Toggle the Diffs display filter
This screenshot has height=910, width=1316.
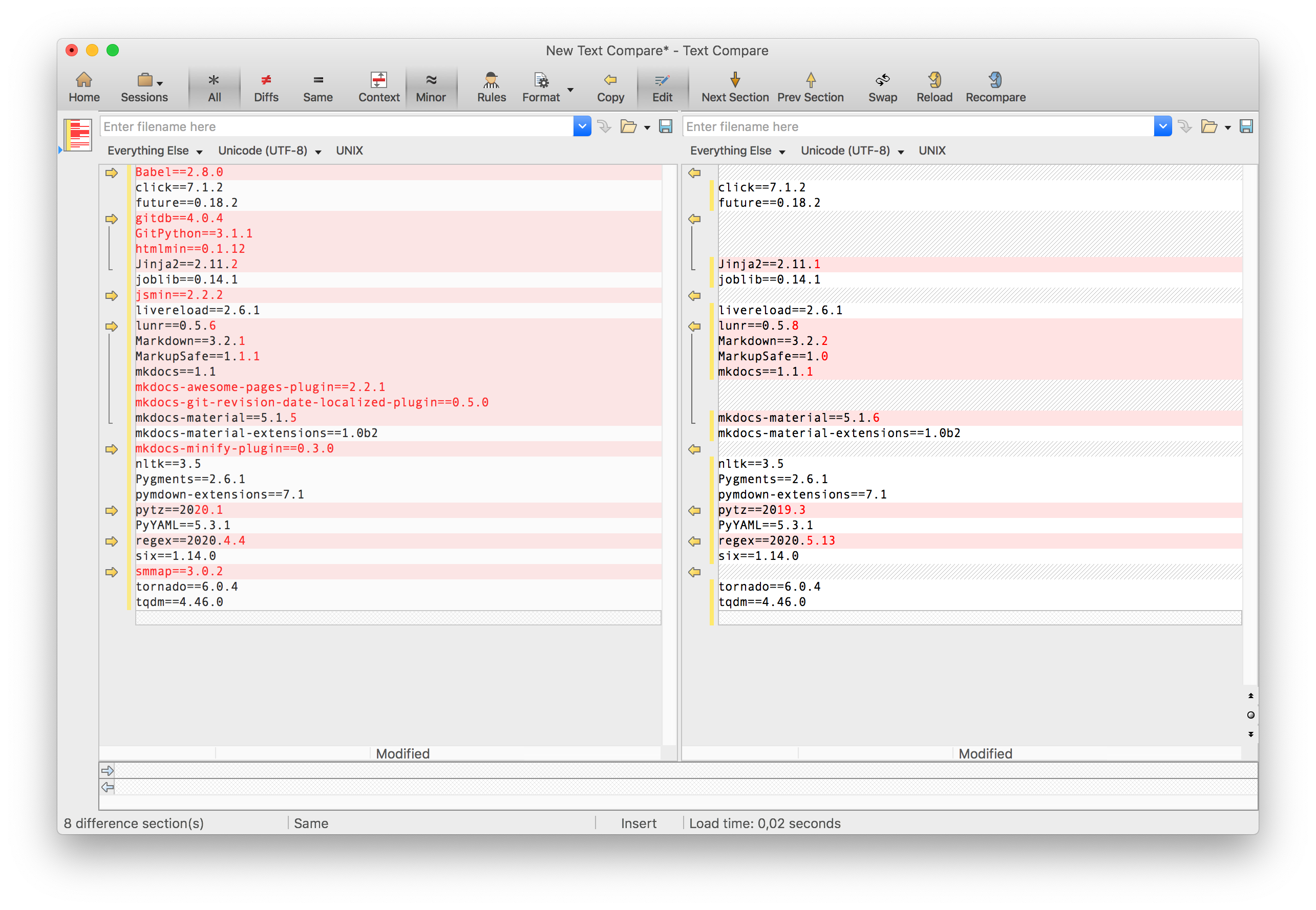pos(266,87)
